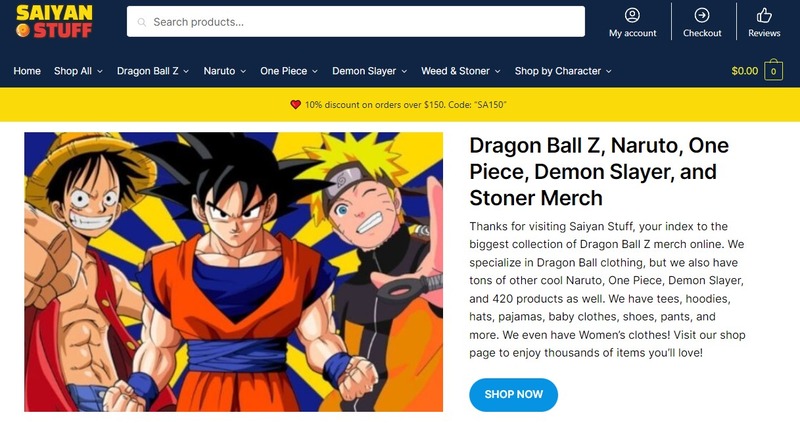This screenshot has height=423, width=800.
Task: Go to the Home menu item
Action: click(x=27, y=71)
